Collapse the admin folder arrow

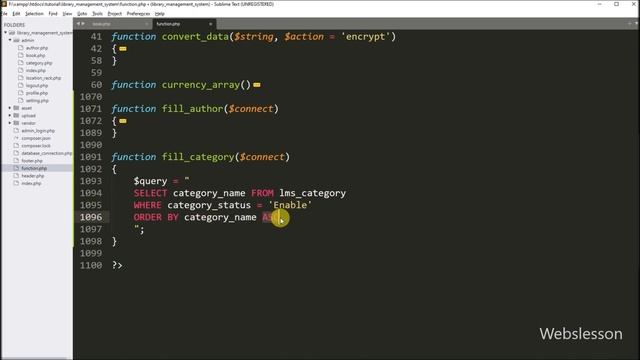click(x=10, y=40)
